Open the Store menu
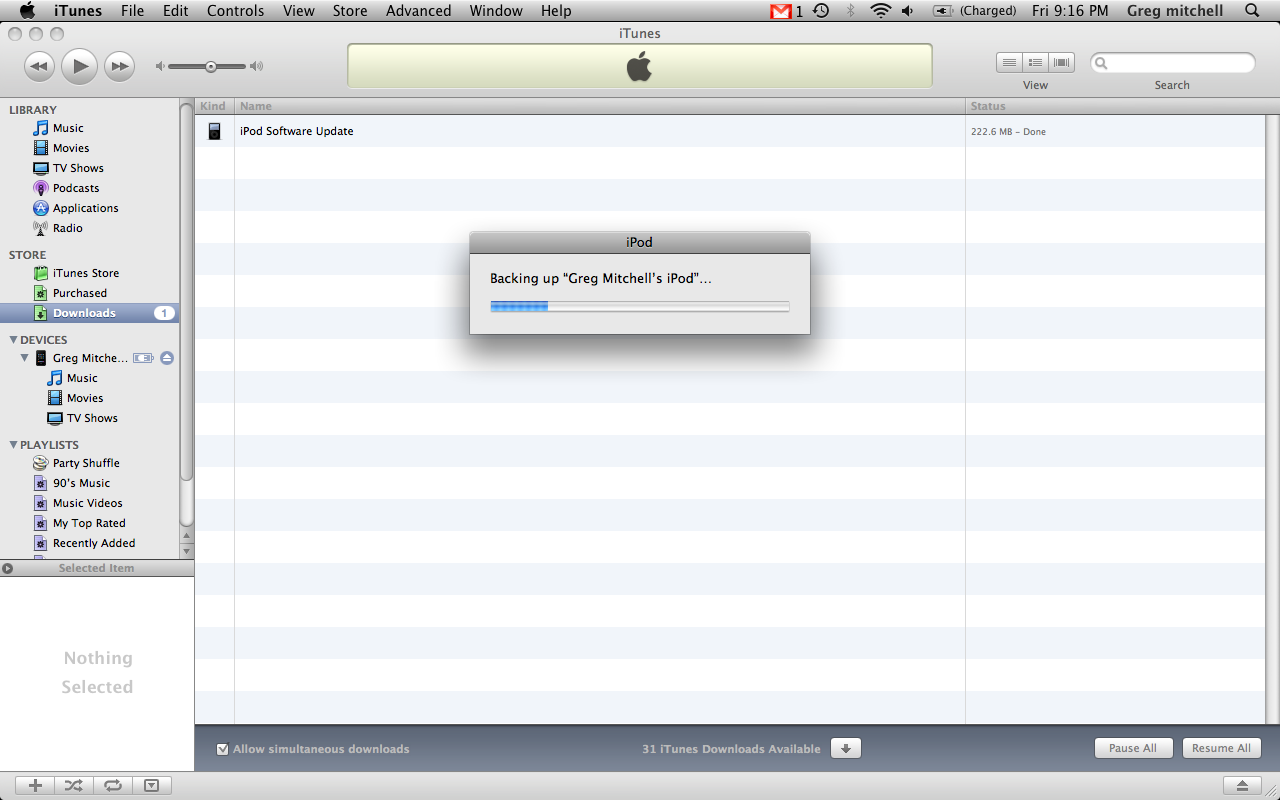This screenshot has height=800, width=1280. (350, 11)
